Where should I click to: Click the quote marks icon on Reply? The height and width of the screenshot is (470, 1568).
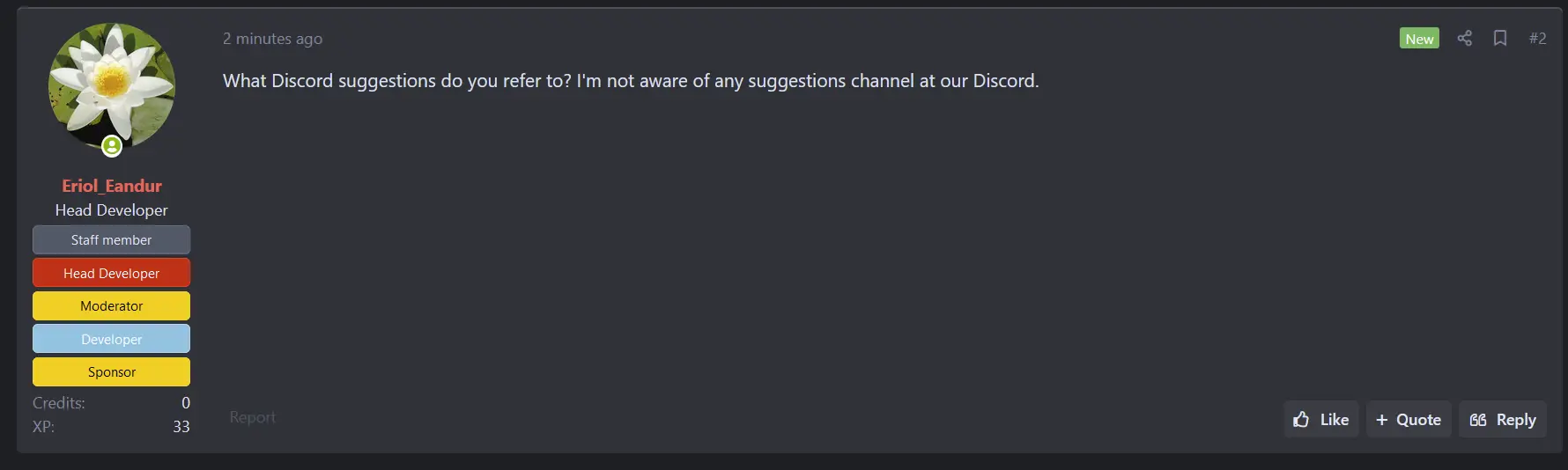tap(1478, 420)
